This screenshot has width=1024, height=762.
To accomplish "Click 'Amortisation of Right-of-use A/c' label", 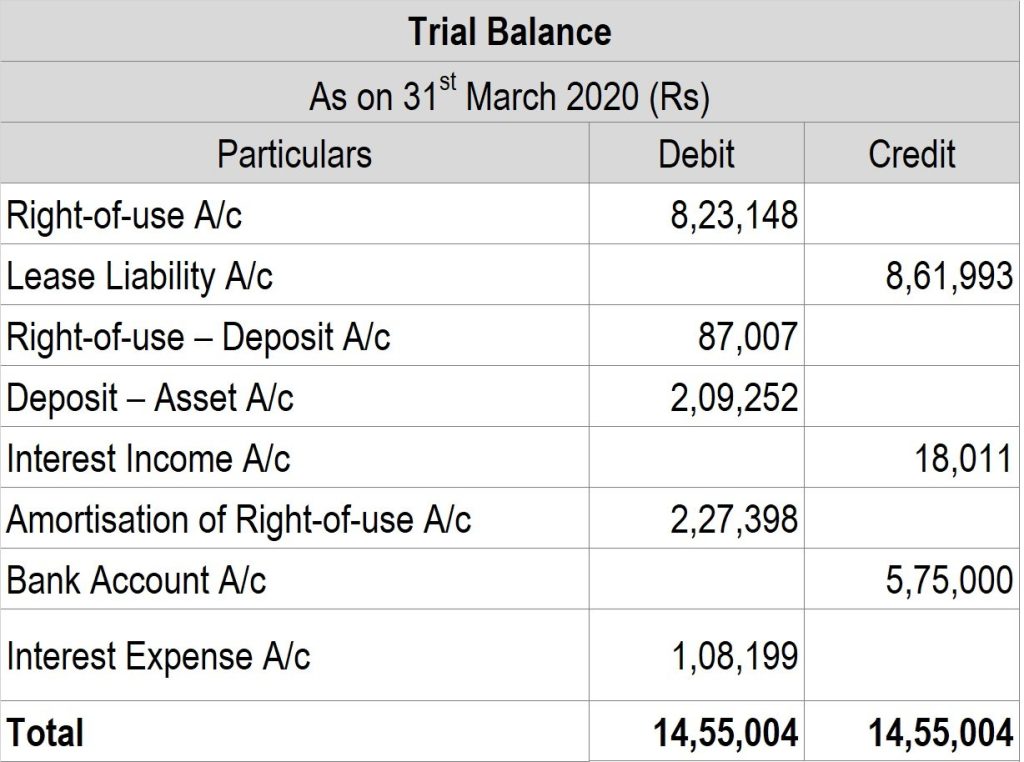I will [238, 520].
